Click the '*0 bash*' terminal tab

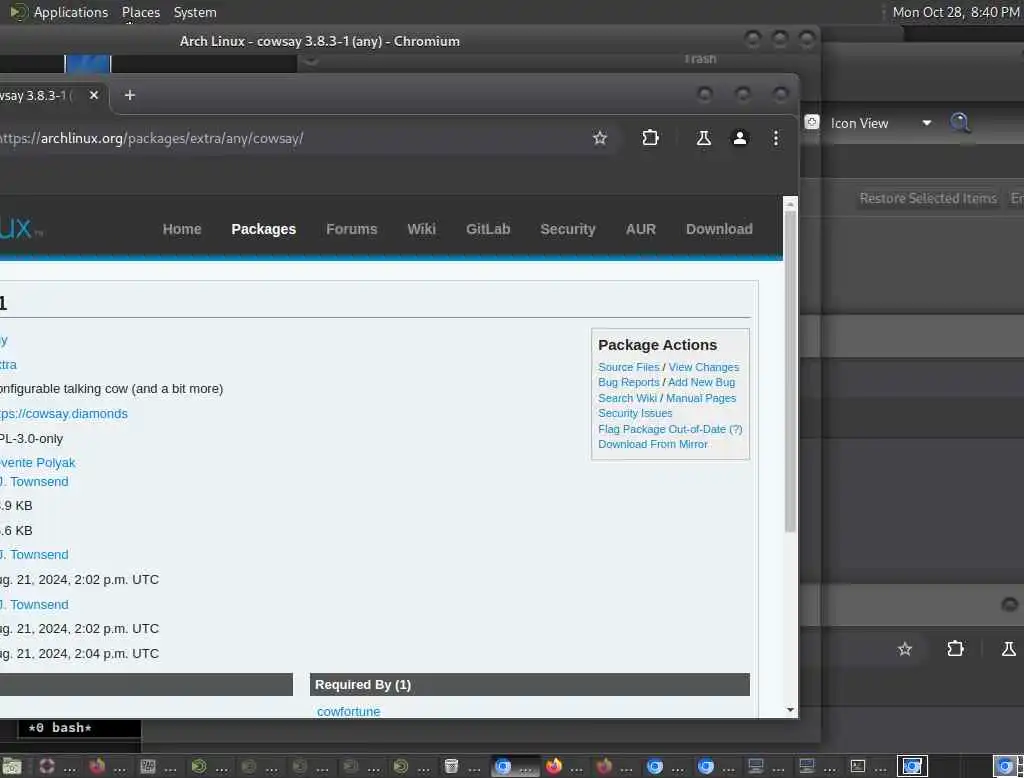point(60,728)
